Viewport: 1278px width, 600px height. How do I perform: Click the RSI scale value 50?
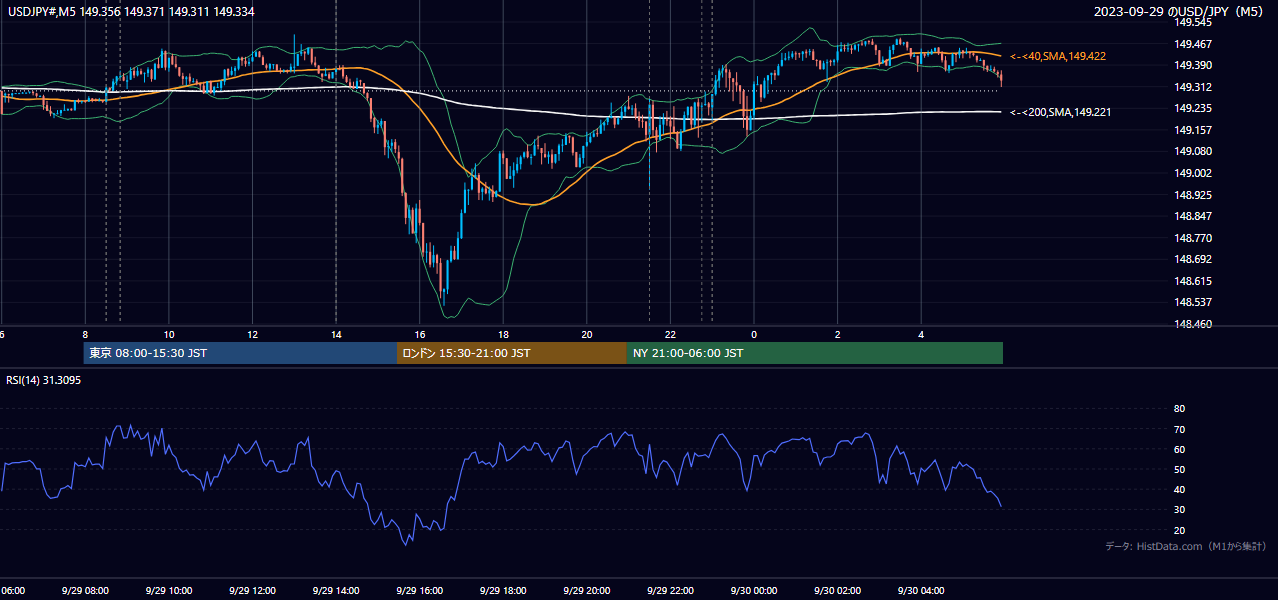point(1179,469)
